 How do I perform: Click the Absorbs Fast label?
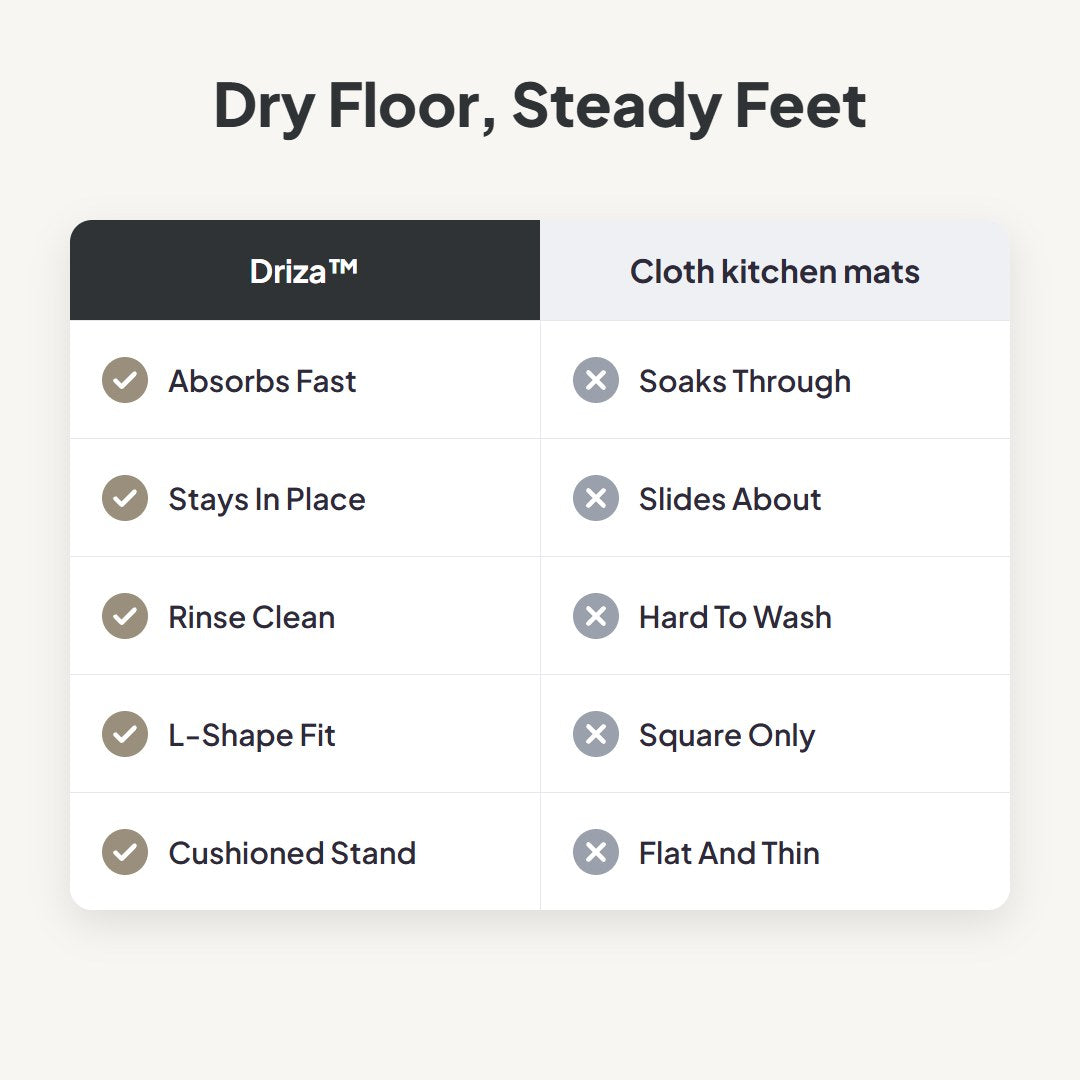click(262, 381)
